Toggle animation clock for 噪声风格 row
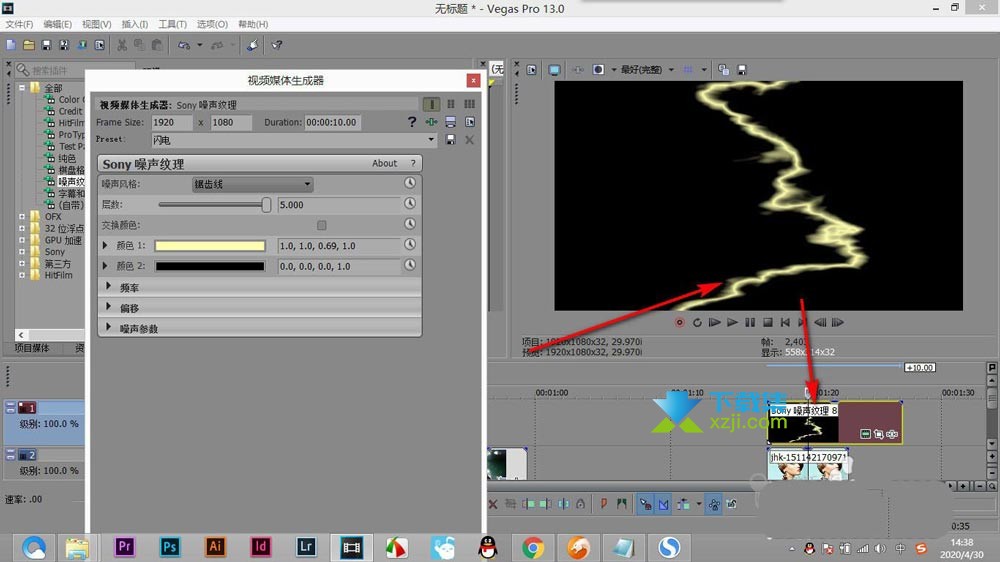 (x=410, y=183)
